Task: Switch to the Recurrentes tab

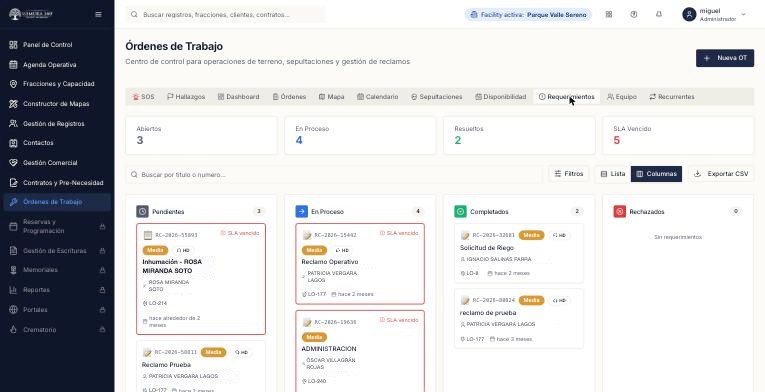Action: [672, 97]
